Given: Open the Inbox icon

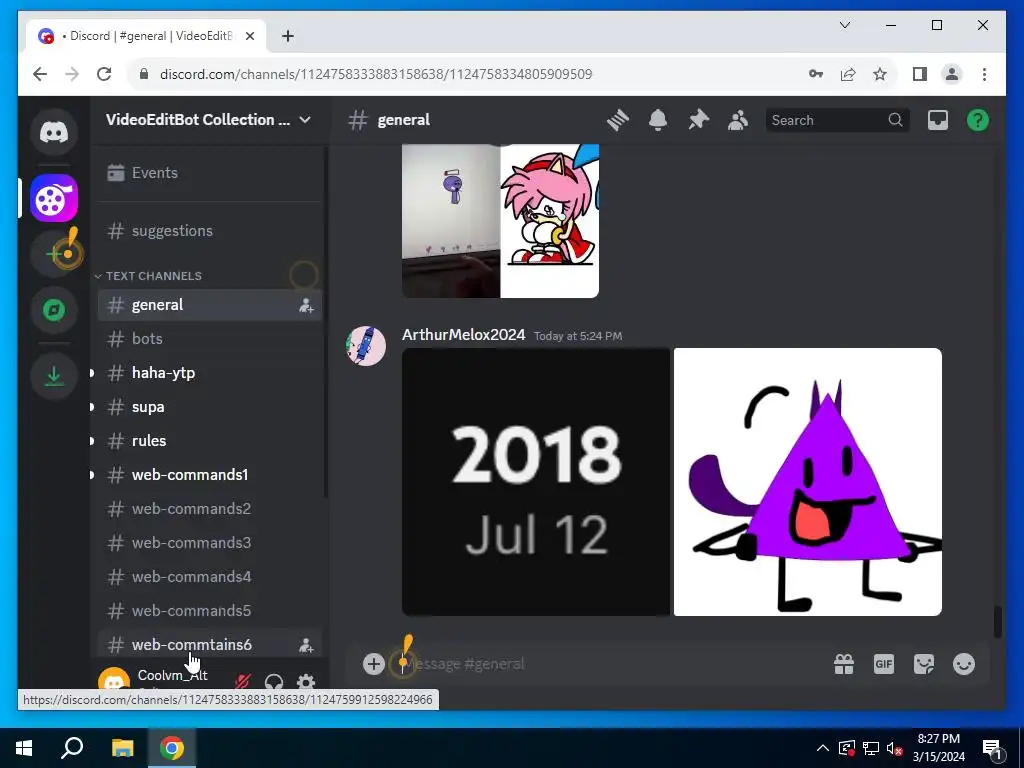Looking at the screenshot, I should tap(938, 120).
